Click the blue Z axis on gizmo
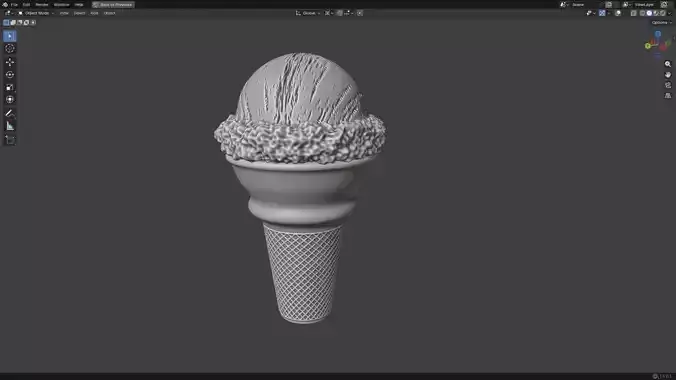 [658, 34]
